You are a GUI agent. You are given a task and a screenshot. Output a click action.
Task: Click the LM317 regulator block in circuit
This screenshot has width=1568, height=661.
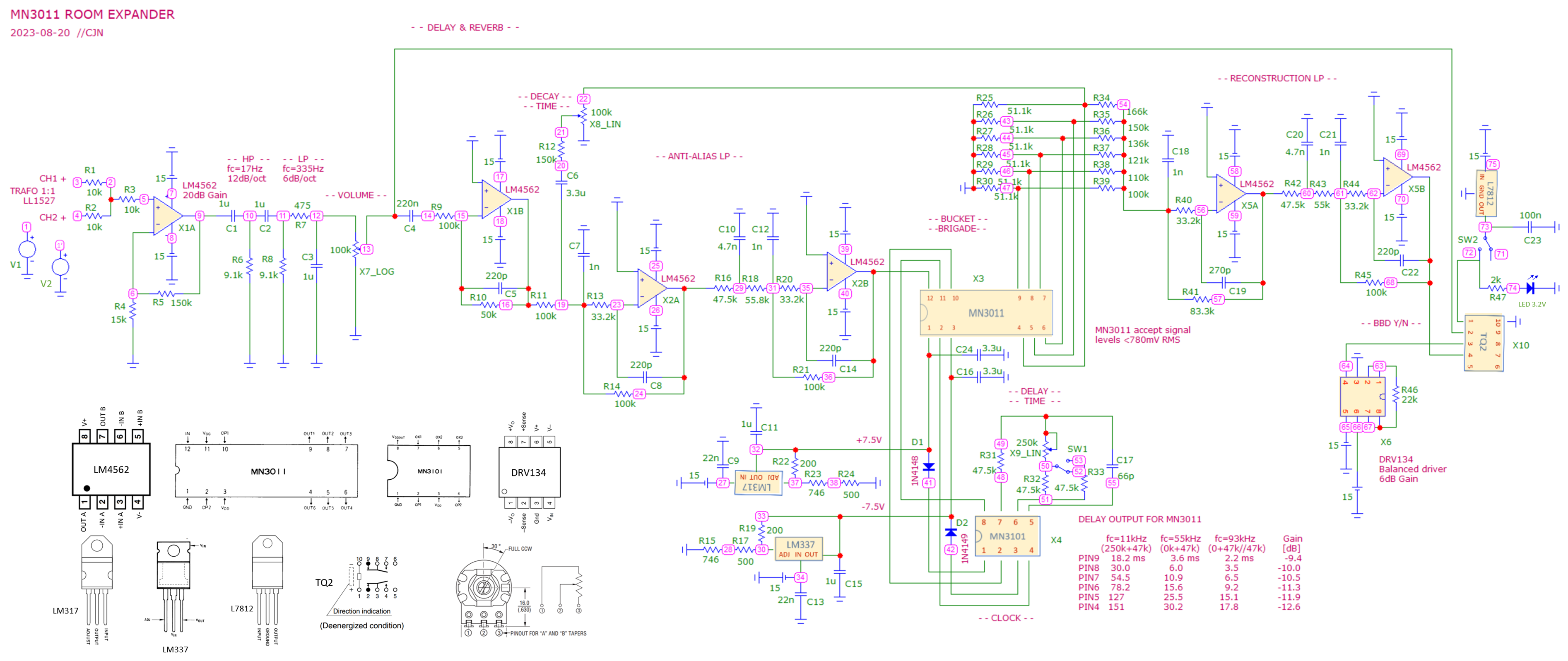759,483
